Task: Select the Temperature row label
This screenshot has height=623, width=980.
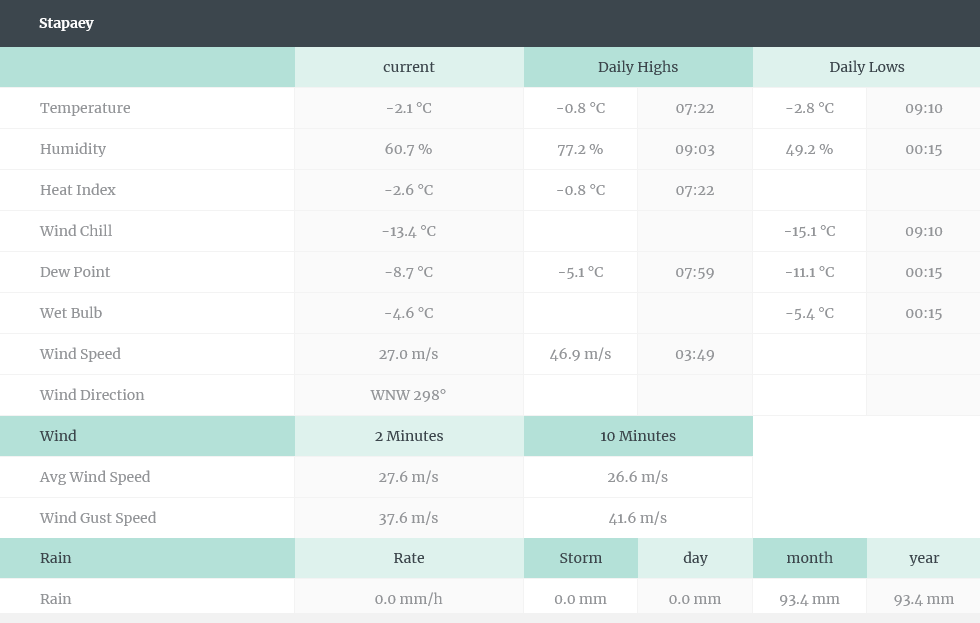Action: (x=85, y=108)
